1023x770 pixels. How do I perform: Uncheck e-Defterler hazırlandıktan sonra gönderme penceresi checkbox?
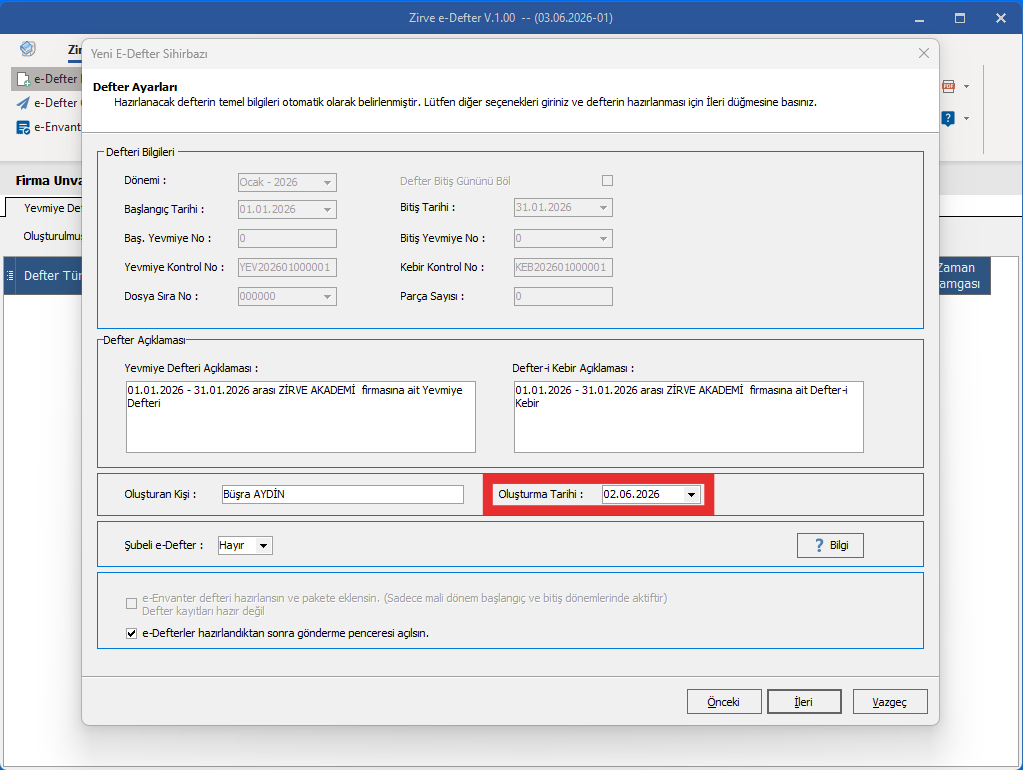(131, 634)
